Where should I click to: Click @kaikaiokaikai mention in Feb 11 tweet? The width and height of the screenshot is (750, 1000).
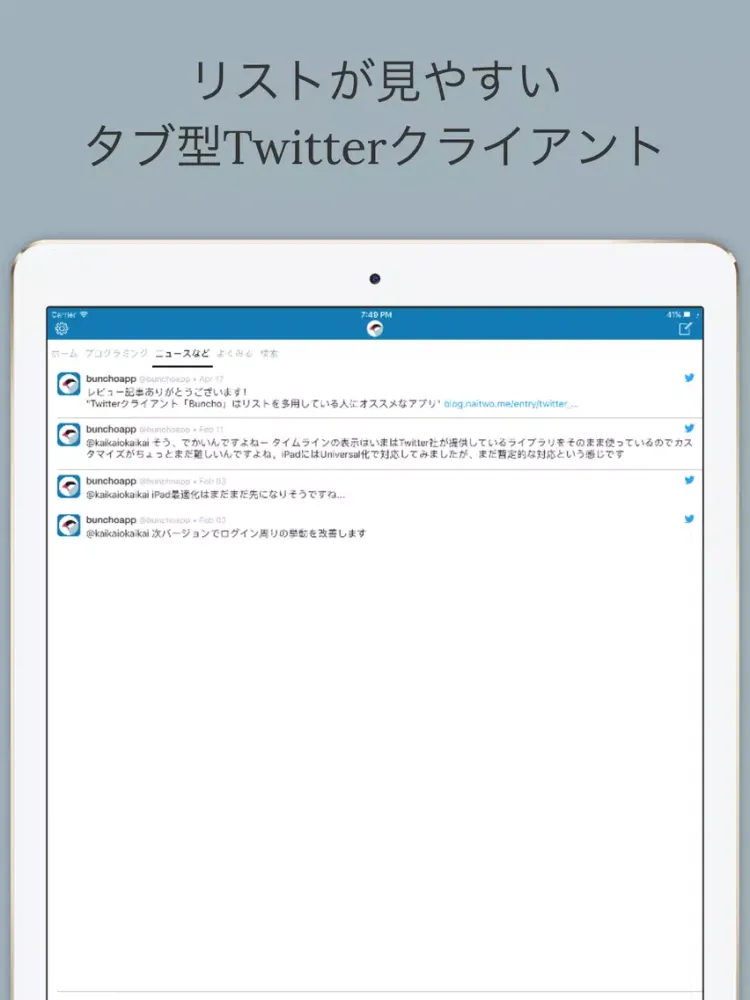tap(118, 443)
